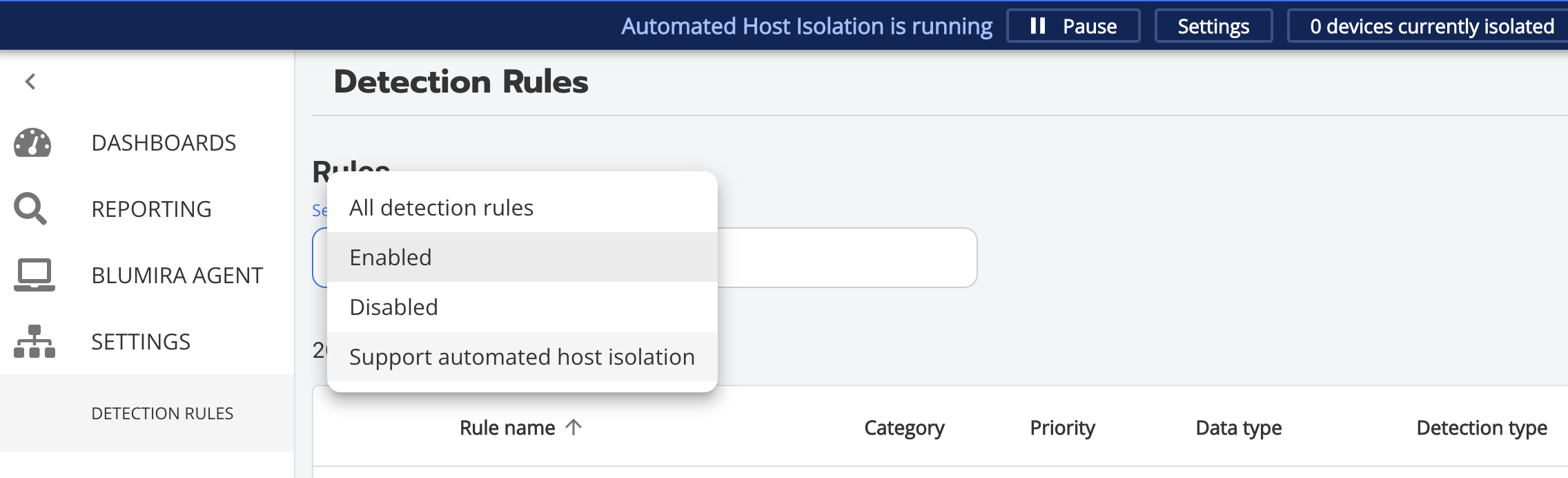
Task: Select the All detection rules option
Action: coord(442,208)
